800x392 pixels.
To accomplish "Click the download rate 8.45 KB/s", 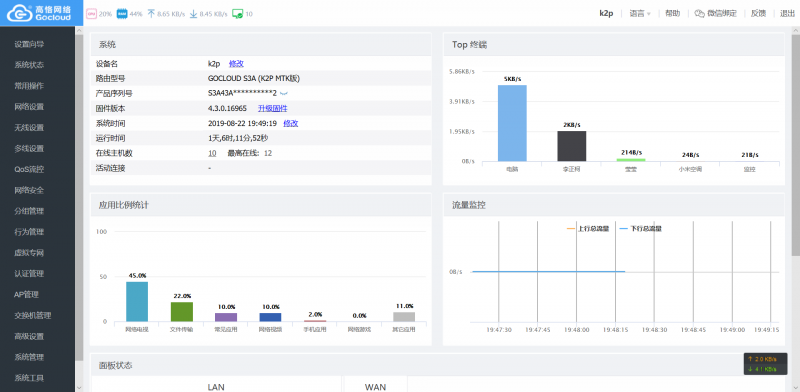I will pyautogui.click(x=213, y=14).
